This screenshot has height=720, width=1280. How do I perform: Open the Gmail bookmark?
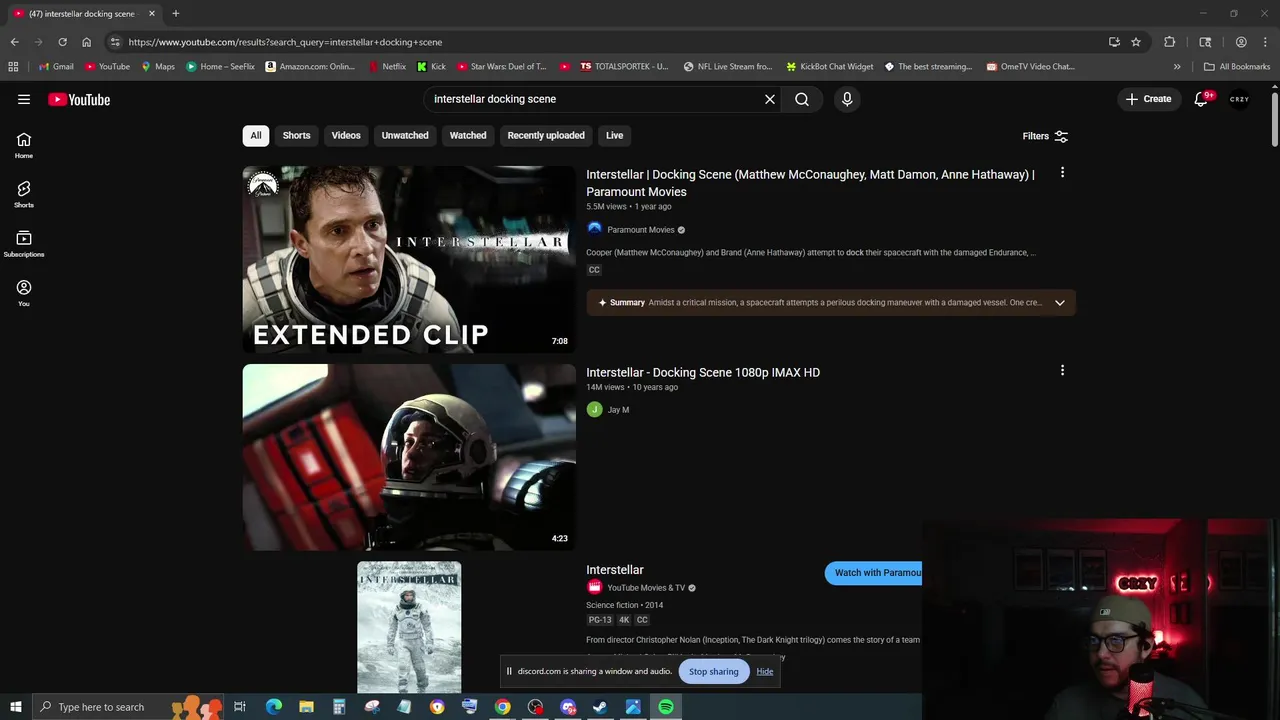56,67
